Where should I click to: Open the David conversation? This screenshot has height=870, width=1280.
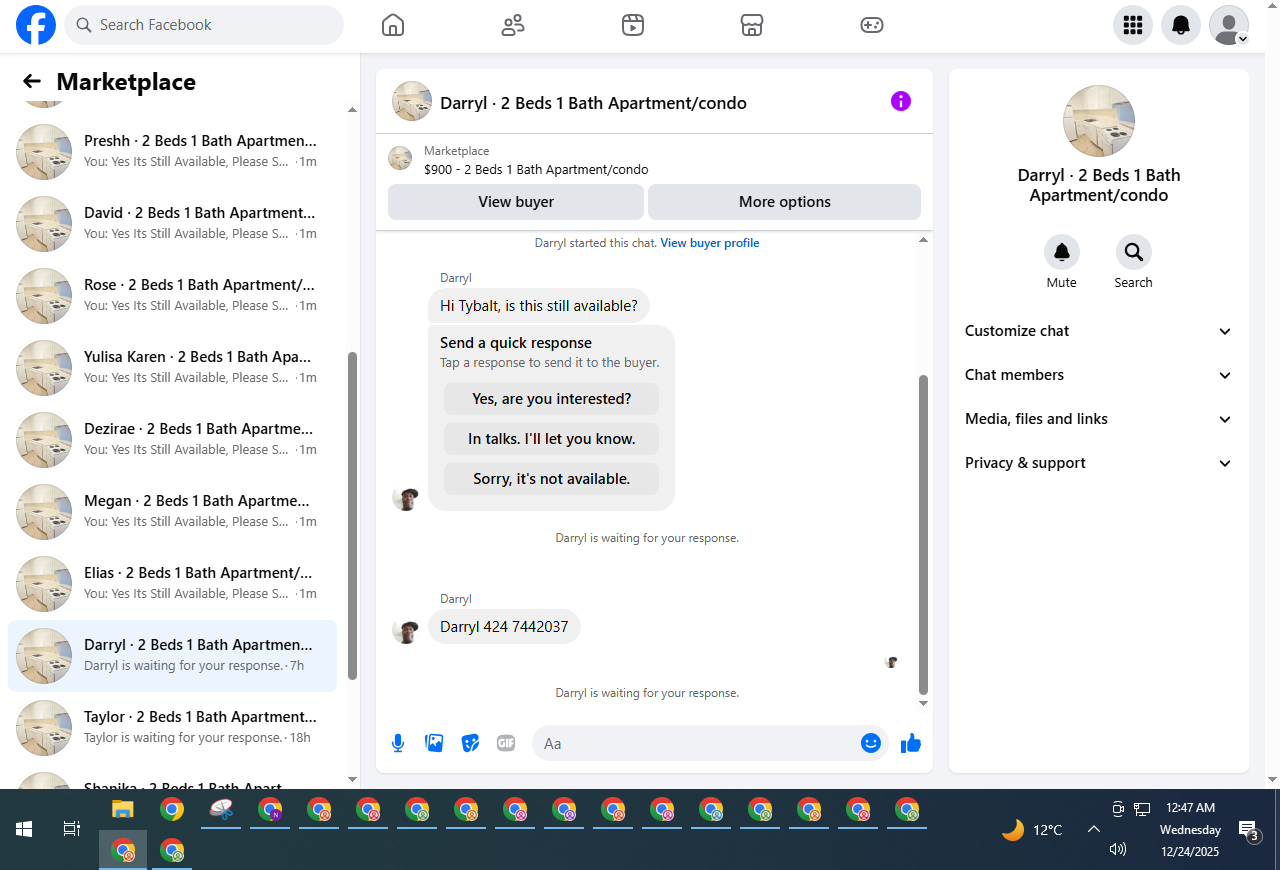coord(172,224)
